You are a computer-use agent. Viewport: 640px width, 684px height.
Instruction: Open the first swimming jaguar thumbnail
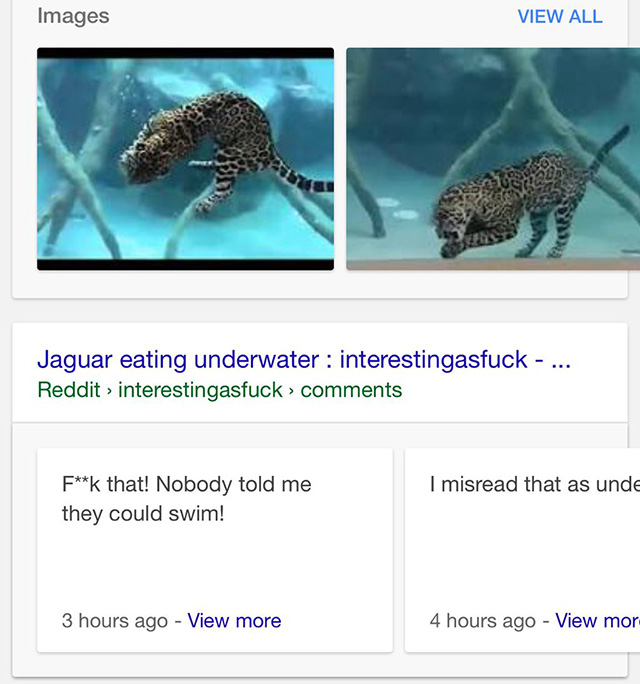[185, 159]
